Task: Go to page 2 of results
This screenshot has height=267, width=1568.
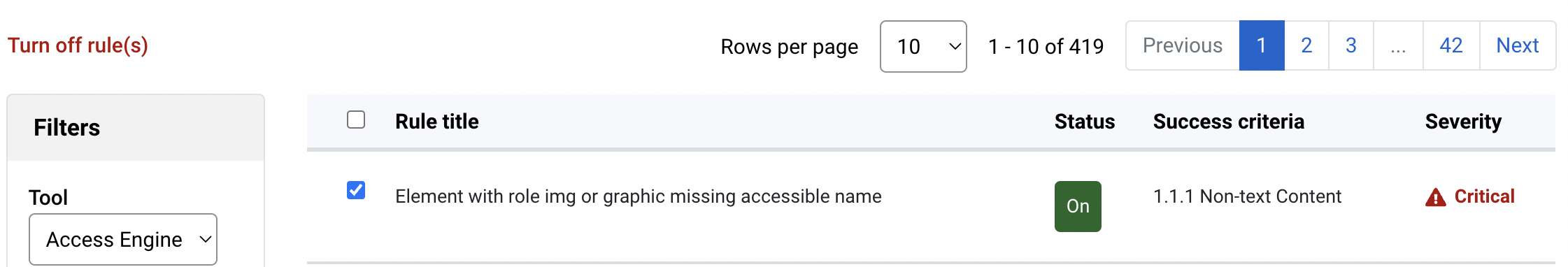Action: (1306, 45)
